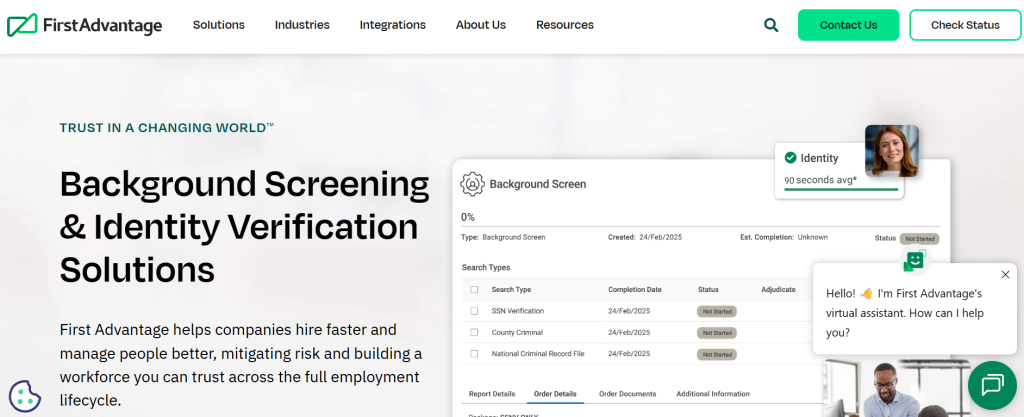Click the Est. Completion Unknown text
Image resolution: width=1024 pixels, height=417 pixels.
point(784,237)
